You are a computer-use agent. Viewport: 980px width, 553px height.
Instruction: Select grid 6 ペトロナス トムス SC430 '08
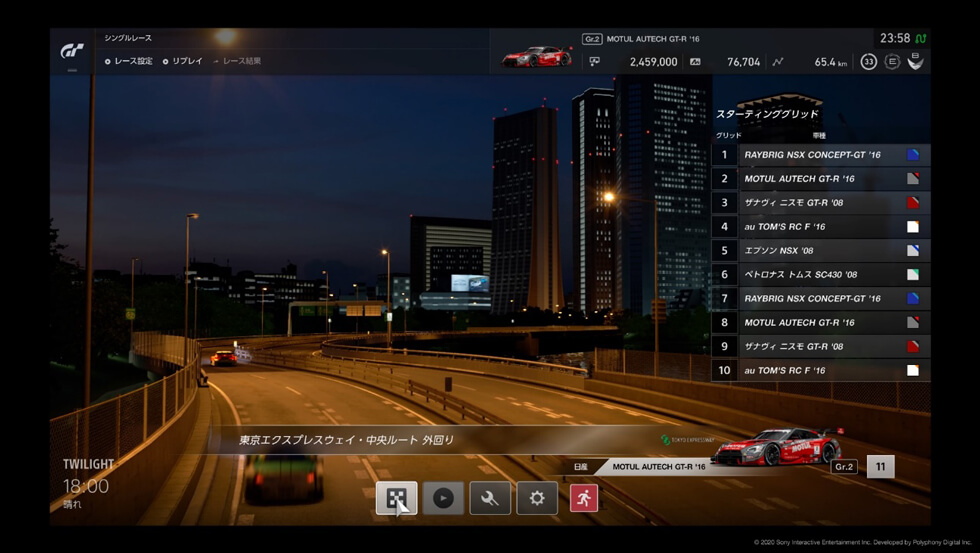tap(821, 274)
